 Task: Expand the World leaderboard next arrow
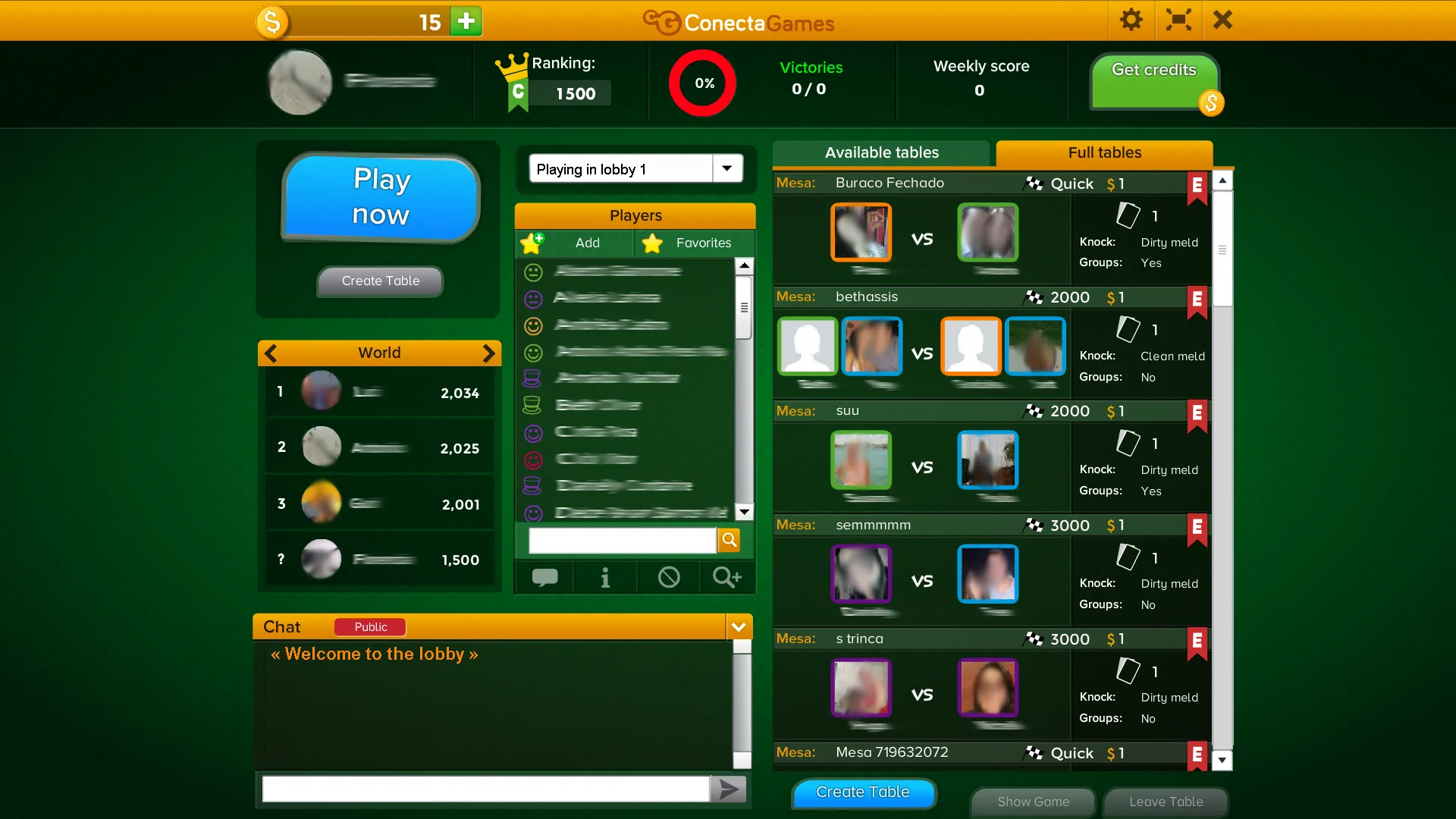point(489,352)
